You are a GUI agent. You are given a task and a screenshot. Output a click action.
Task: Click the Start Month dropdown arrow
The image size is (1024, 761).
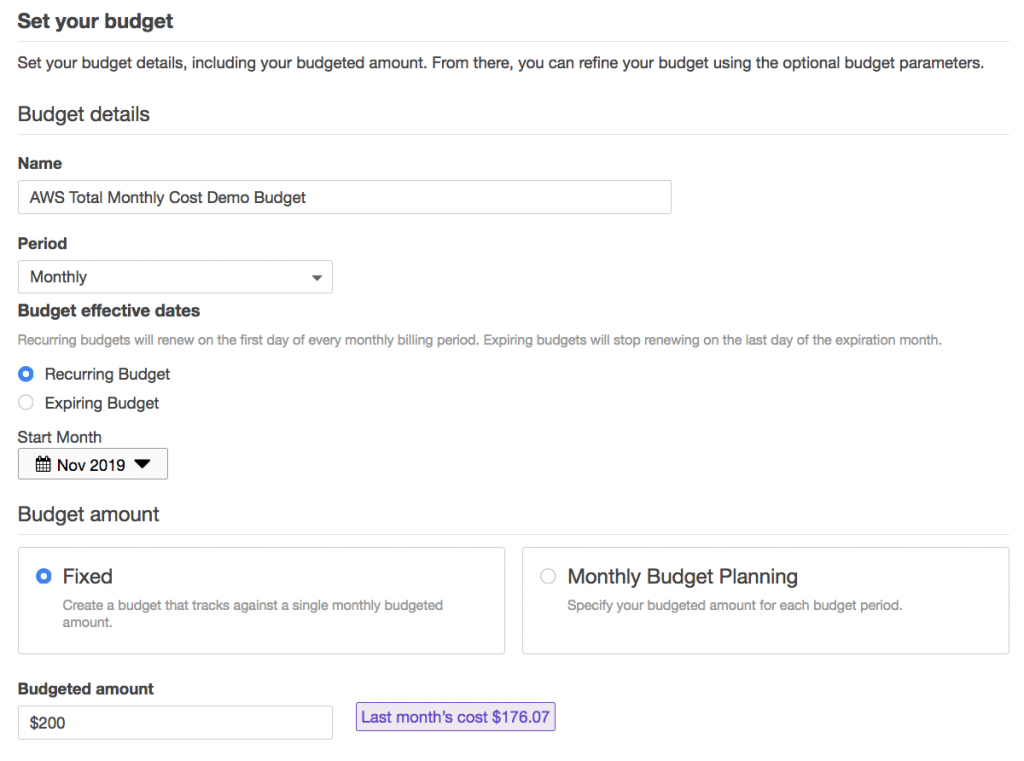point(138,463)
